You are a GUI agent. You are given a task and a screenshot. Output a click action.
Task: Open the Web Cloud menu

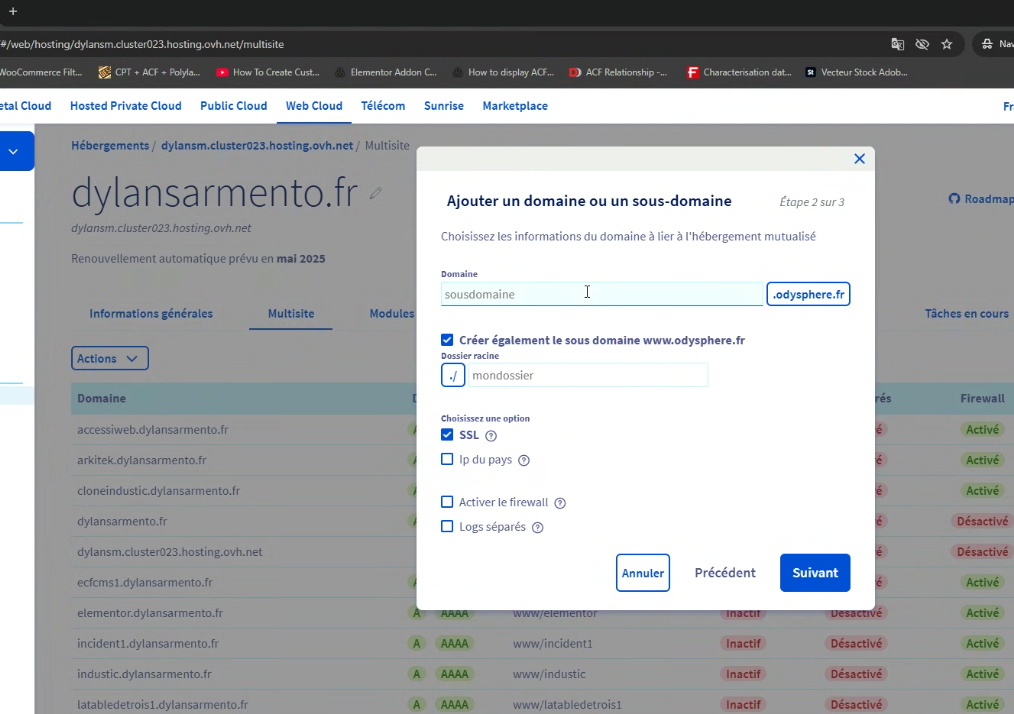tap(314, 106)
